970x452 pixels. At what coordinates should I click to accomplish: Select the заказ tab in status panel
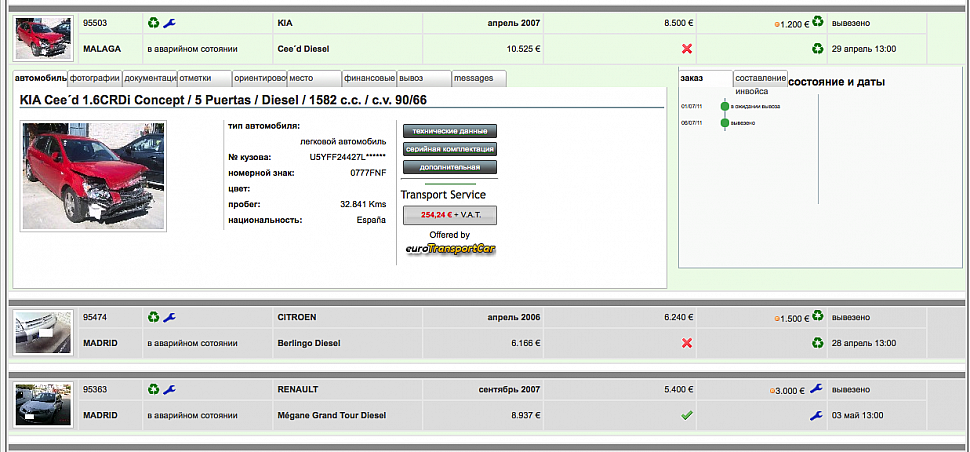[x=706, y=78]
